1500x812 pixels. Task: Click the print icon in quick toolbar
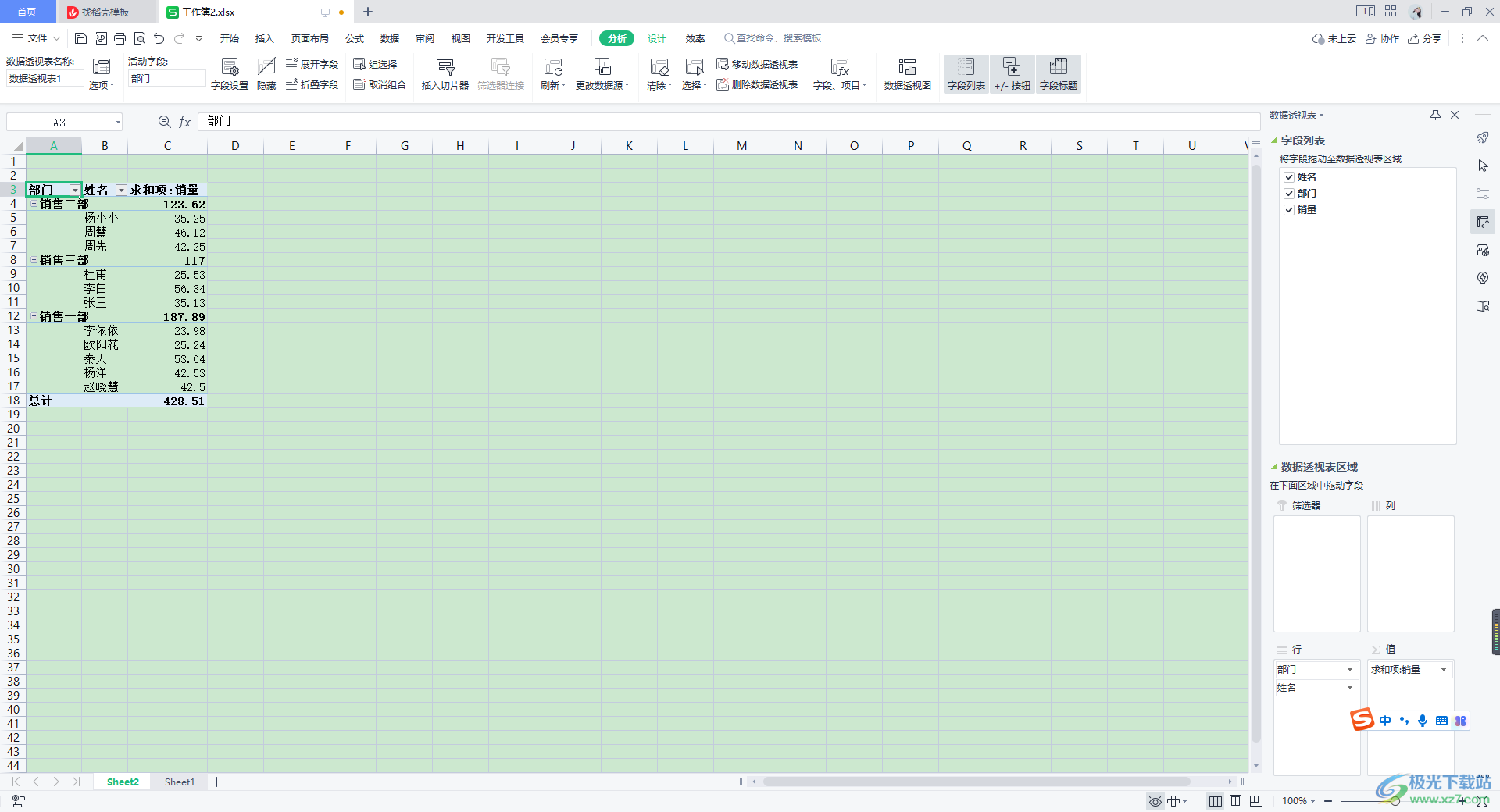pos(120,38)
